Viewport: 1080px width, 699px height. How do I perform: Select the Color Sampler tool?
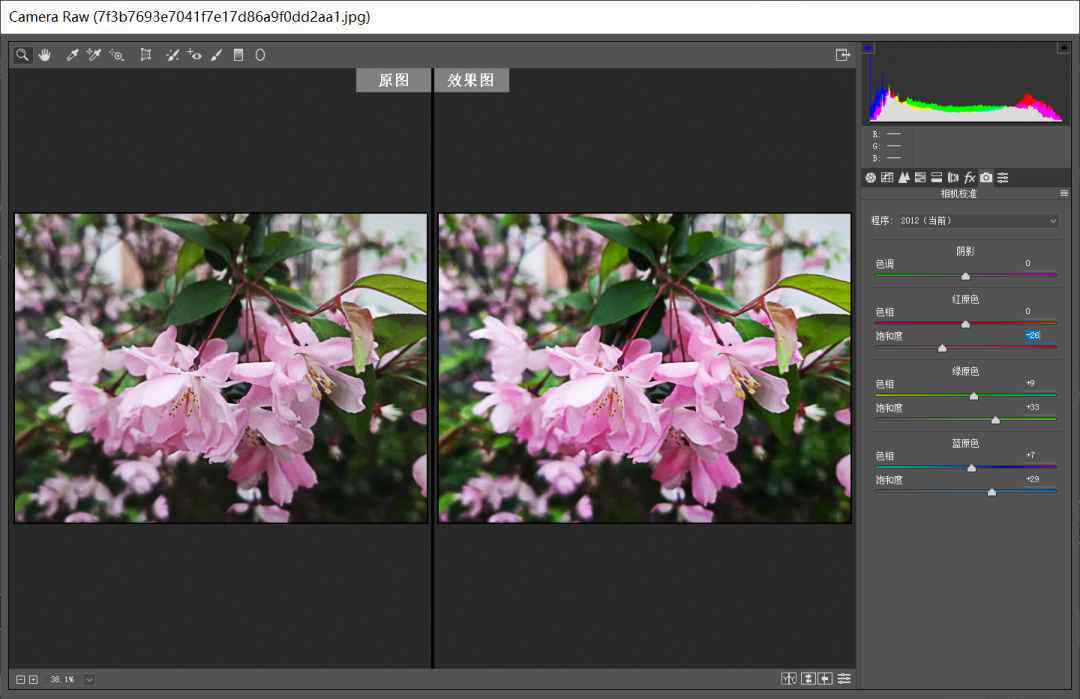(x=94, y=55)
